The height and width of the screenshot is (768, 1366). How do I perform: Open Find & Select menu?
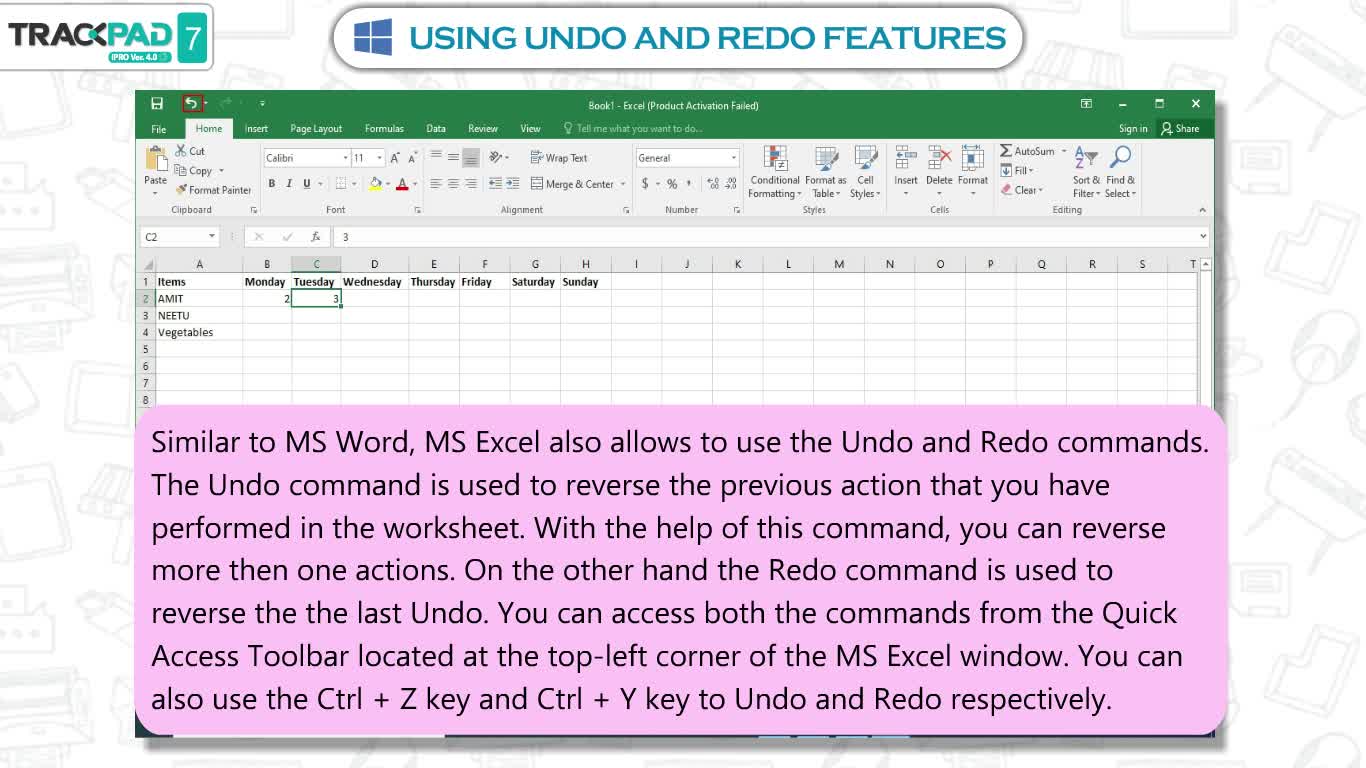pyautogui.click(x=1120, y=172)
